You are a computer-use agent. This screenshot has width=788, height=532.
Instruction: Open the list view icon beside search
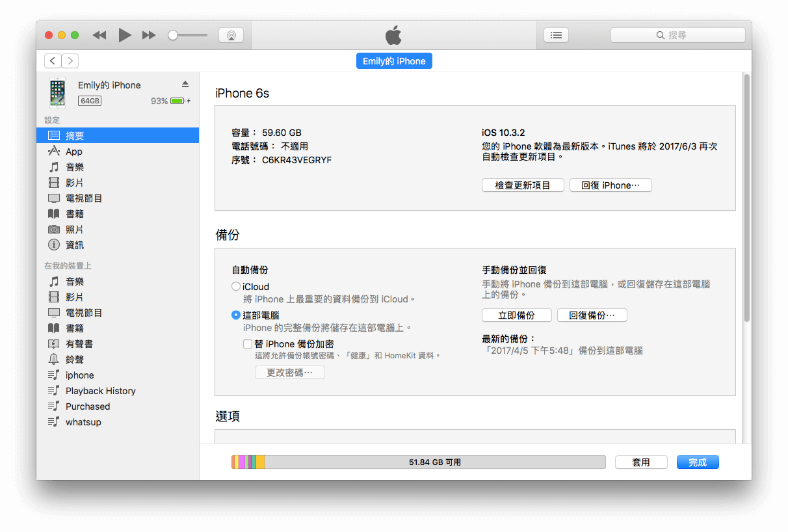pyautogui.click(x=556, y=35)
